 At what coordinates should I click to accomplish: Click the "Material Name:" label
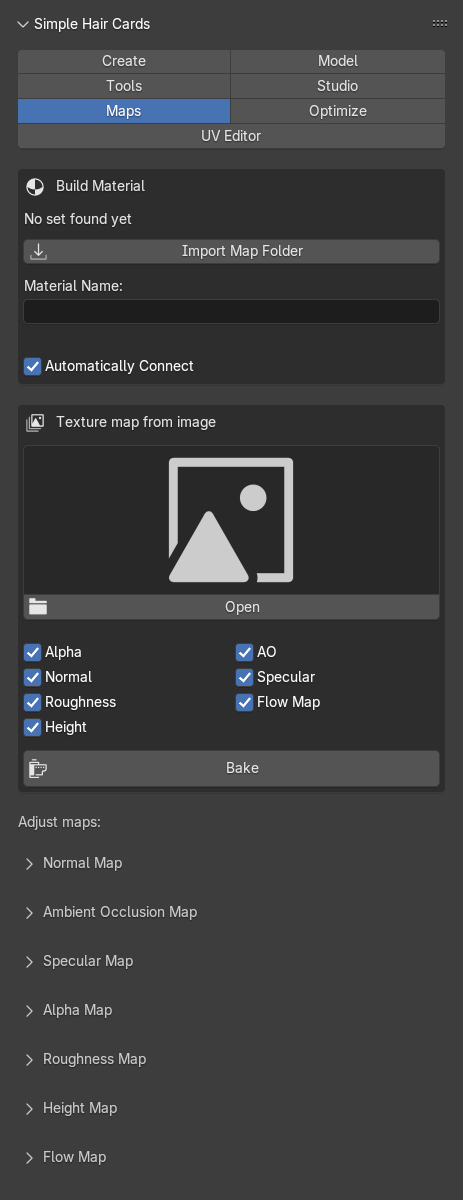click(x=73, y=286)
